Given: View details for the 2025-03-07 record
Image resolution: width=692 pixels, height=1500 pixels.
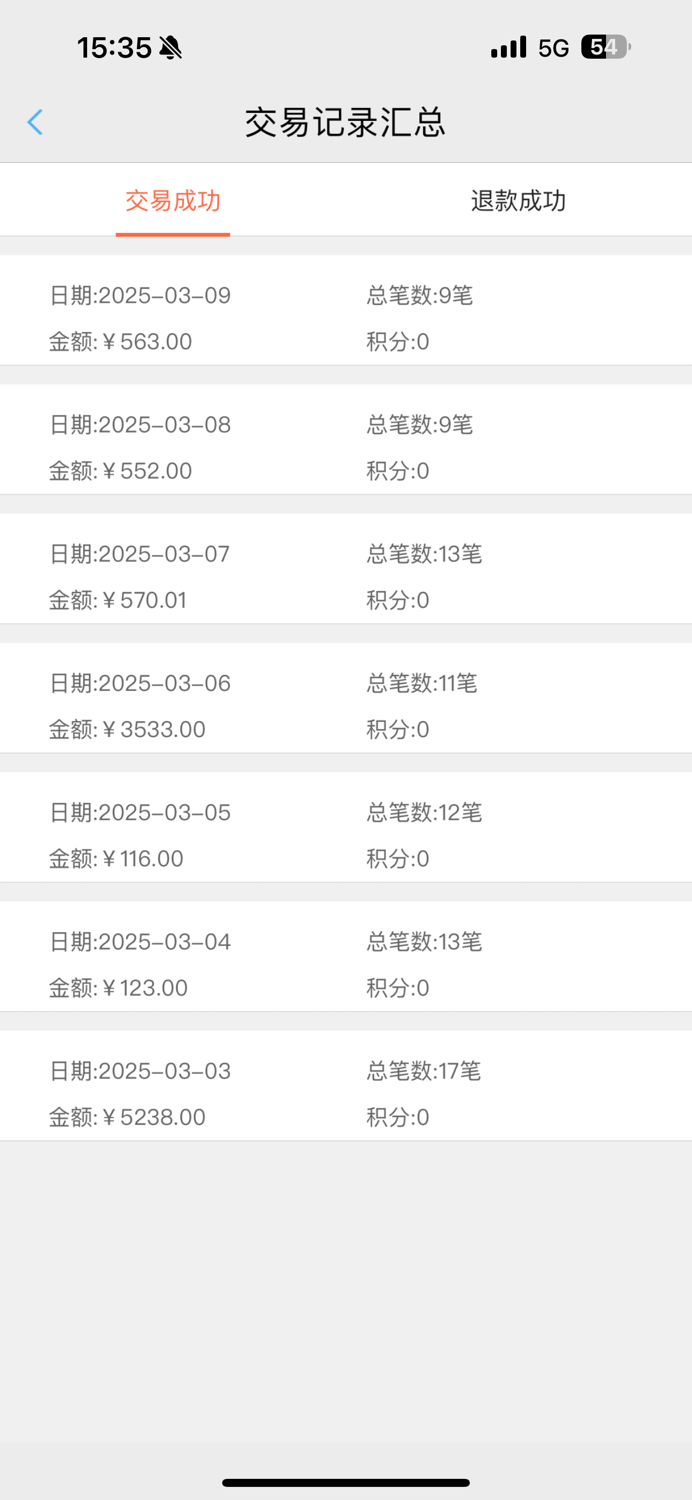Looking at the screenshot, I should click(x=346, y=576).
